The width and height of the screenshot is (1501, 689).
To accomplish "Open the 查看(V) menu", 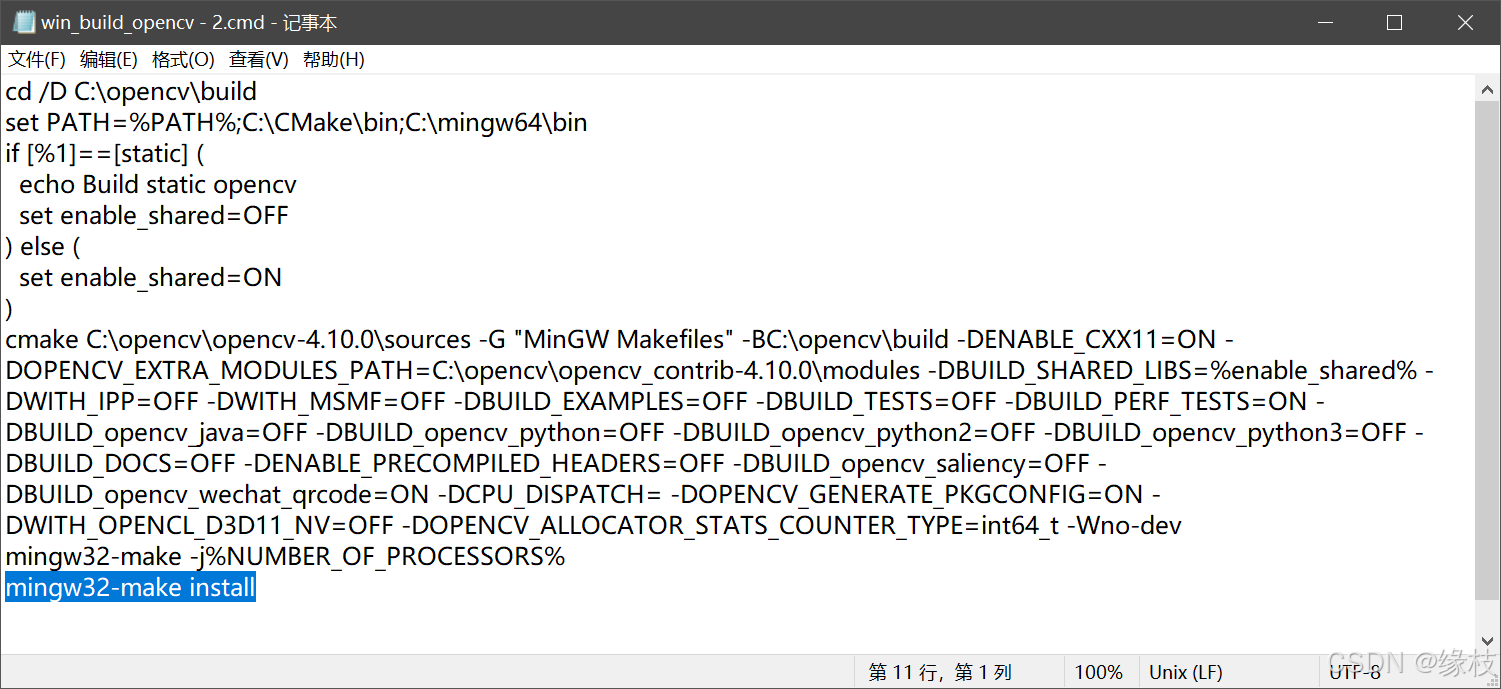I will [x=258, y=59].
